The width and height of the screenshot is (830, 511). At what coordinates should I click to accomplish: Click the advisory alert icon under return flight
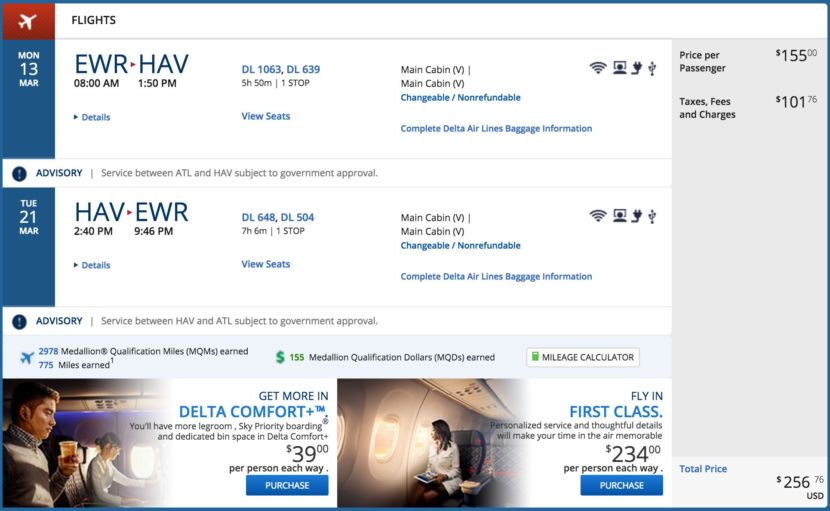(x=19, y=322)
